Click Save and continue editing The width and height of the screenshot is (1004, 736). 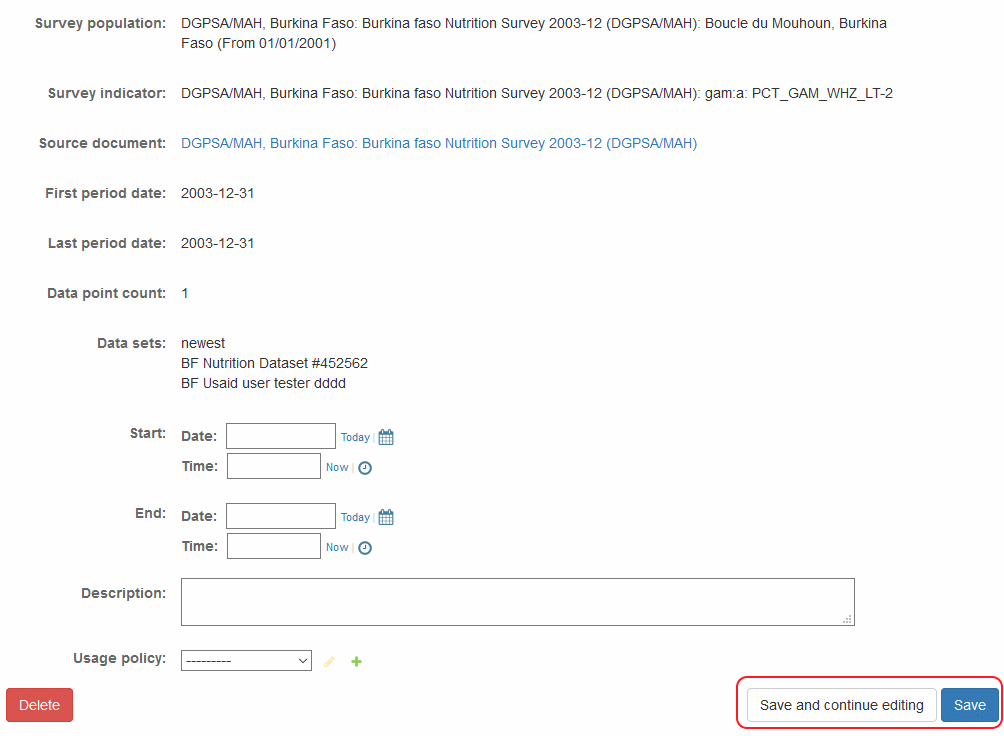(841, 705)
